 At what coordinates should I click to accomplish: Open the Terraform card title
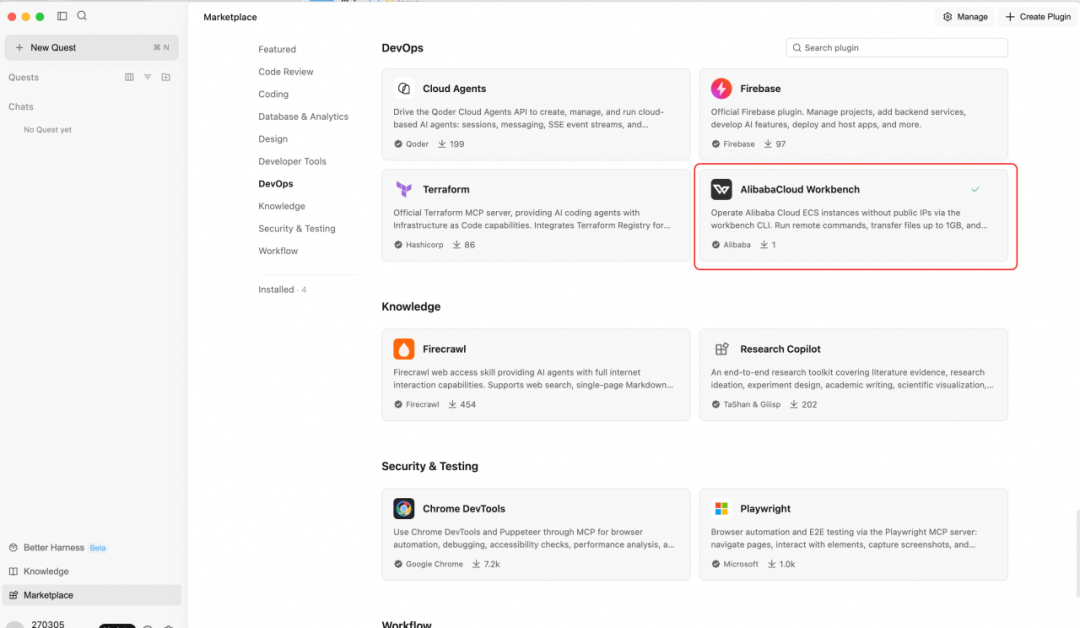tap(446, 189)
